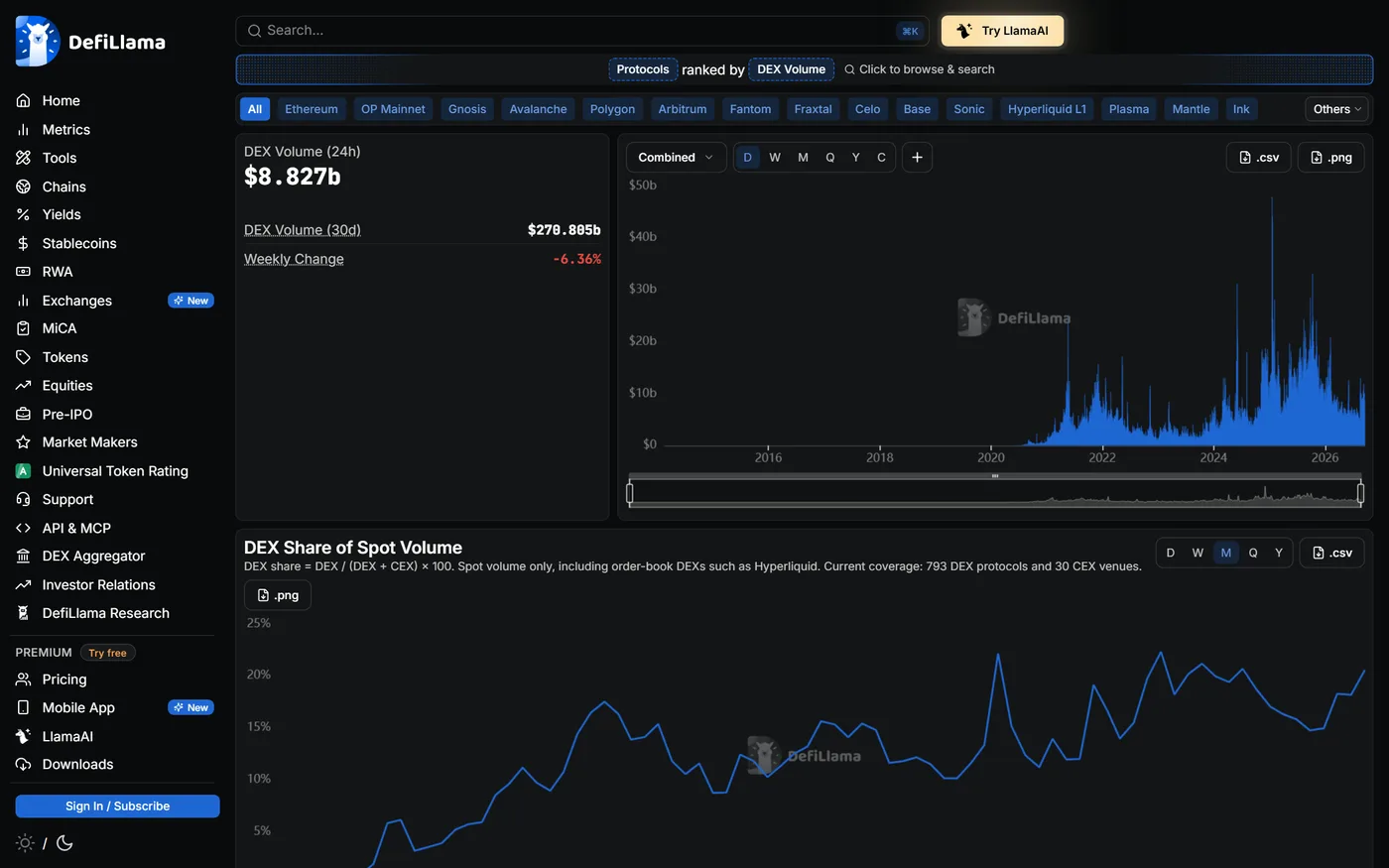Select Quarterly interval on DEX Volume chart
Viewport: 1389px width, 868px height.
pos(830,158)
